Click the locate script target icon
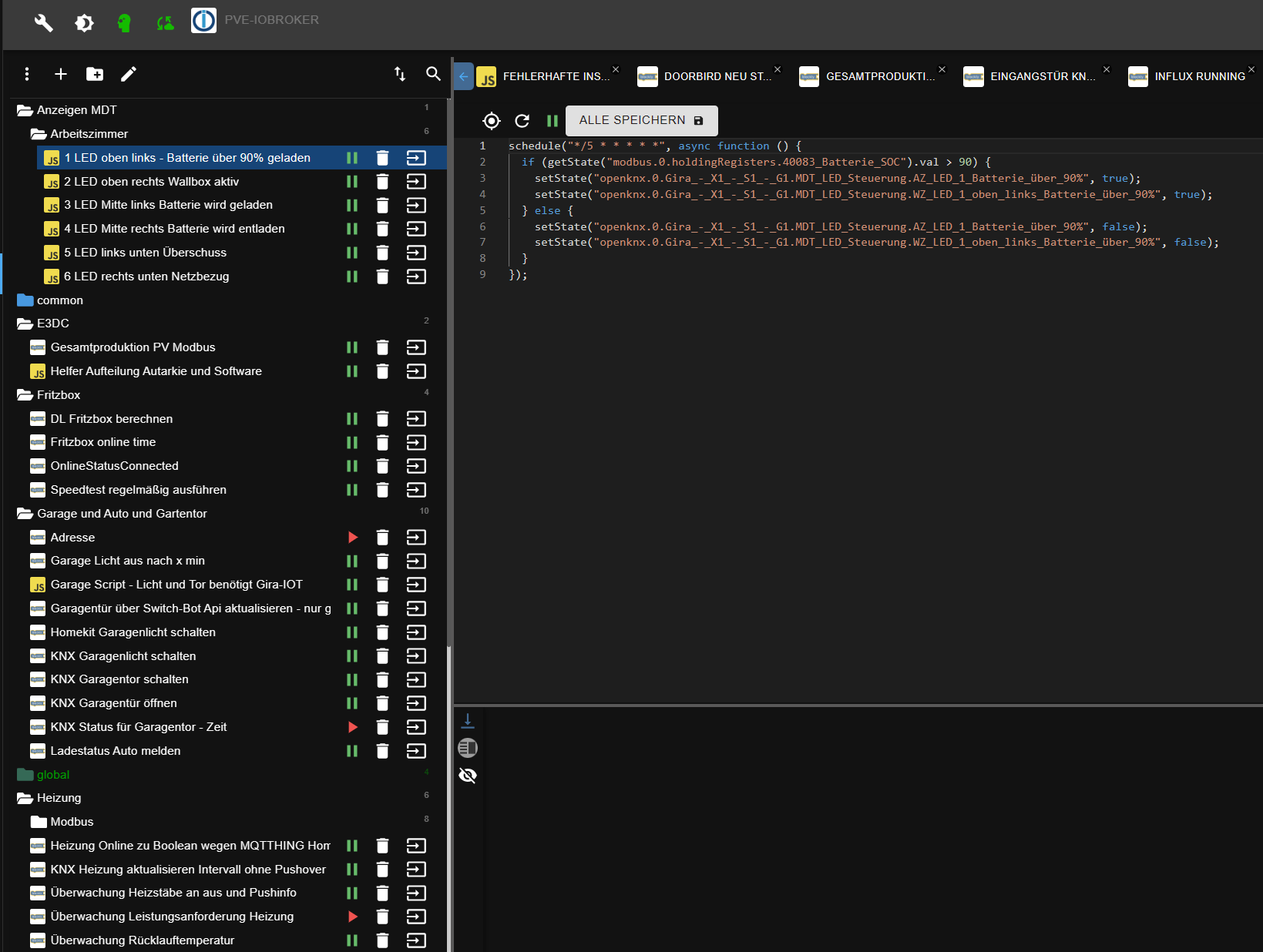1263x952 pixels. click(492, 121)
